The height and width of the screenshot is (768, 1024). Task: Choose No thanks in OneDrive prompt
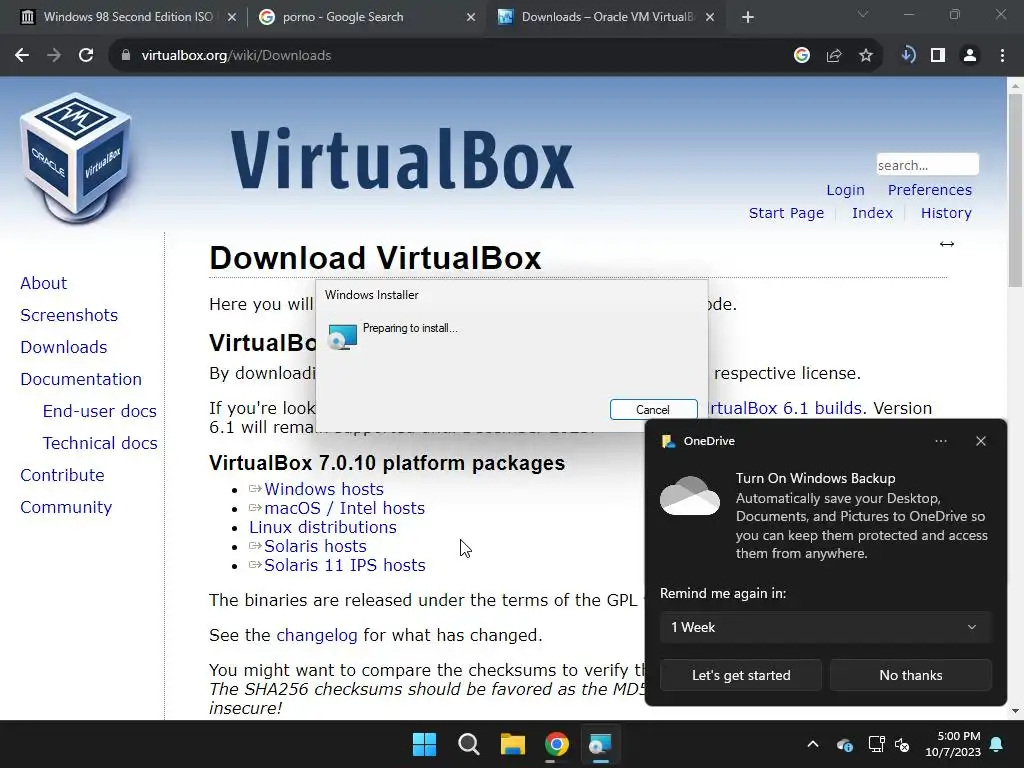click(x=910, y=675)
